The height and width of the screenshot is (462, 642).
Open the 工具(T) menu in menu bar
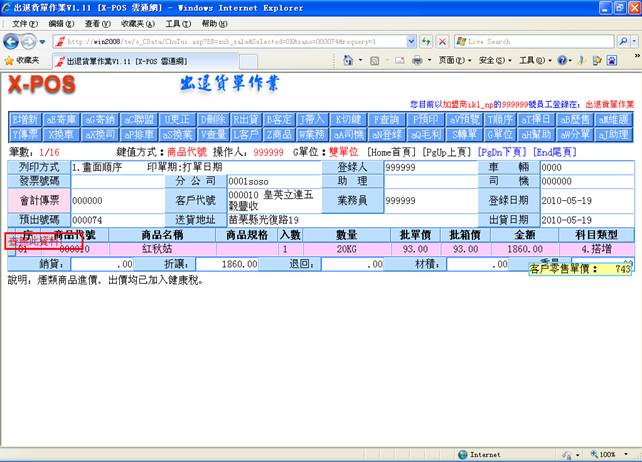click(x=177, y=23)
